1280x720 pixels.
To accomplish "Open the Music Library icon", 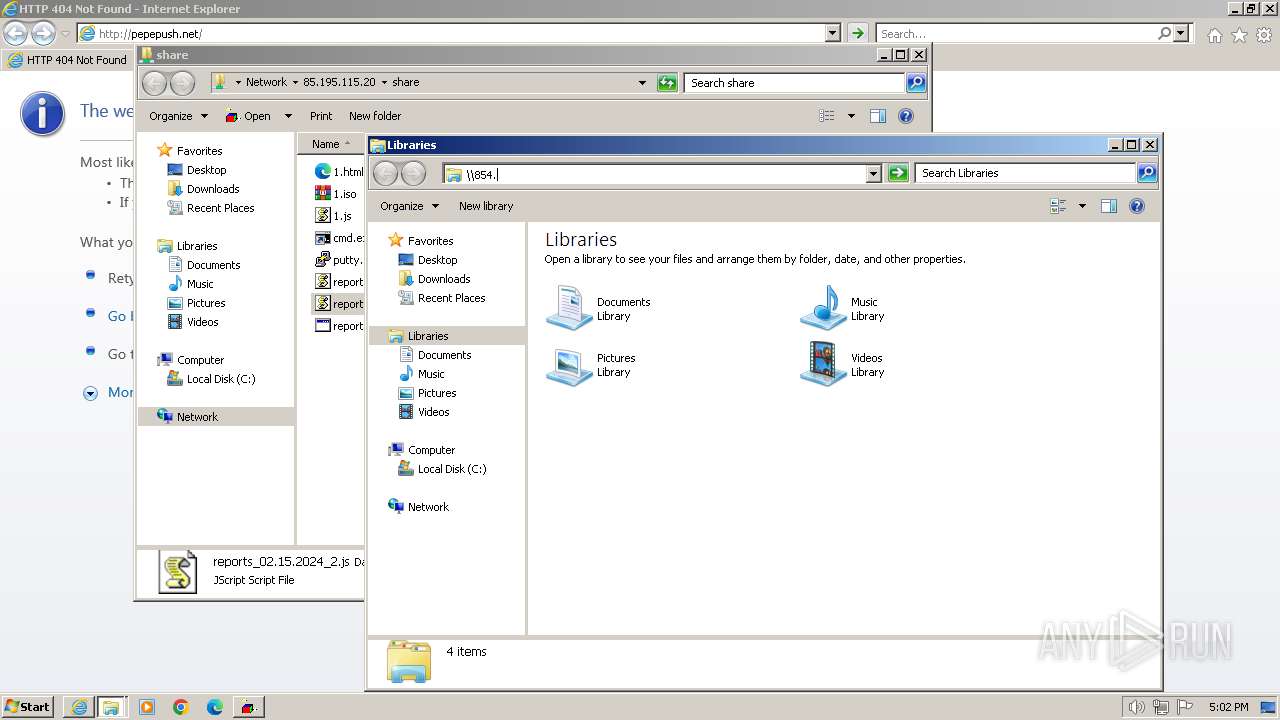I will (x=824, y=308).
